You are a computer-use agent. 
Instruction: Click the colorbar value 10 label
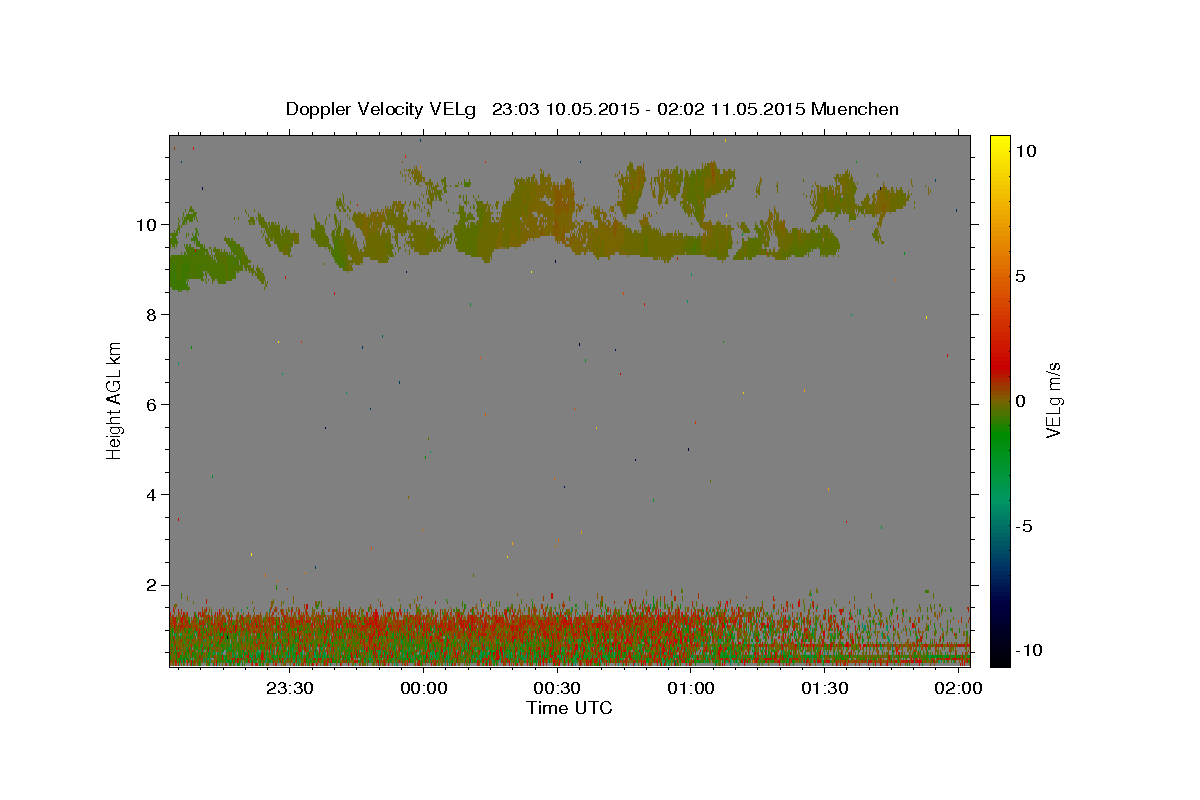1026,151
